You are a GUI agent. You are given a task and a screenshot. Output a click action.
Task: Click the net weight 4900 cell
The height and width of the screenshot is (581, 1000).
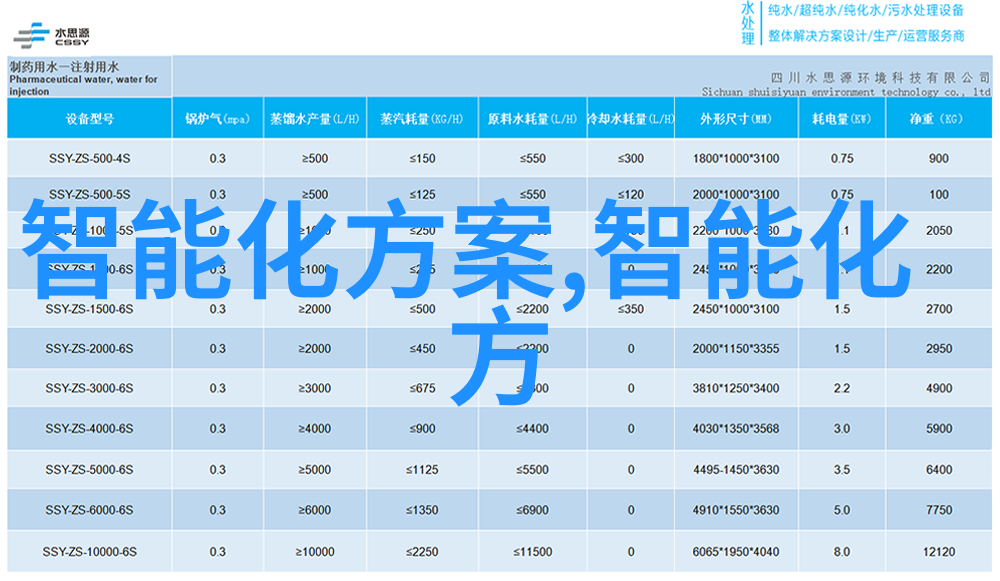pyautogui.click(x=939, y=388)
